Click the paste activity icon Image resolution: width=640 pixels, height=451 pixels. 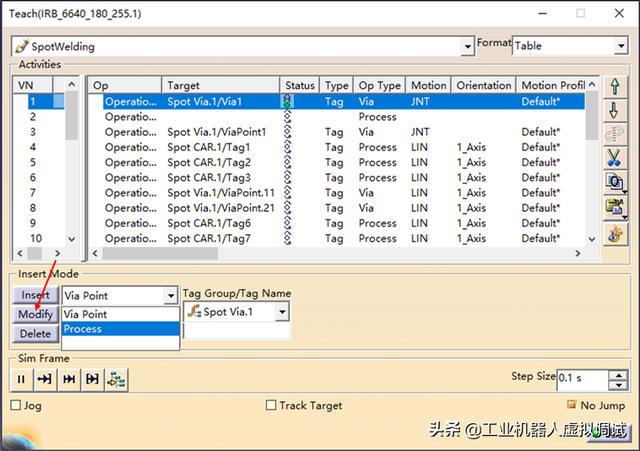615,206
